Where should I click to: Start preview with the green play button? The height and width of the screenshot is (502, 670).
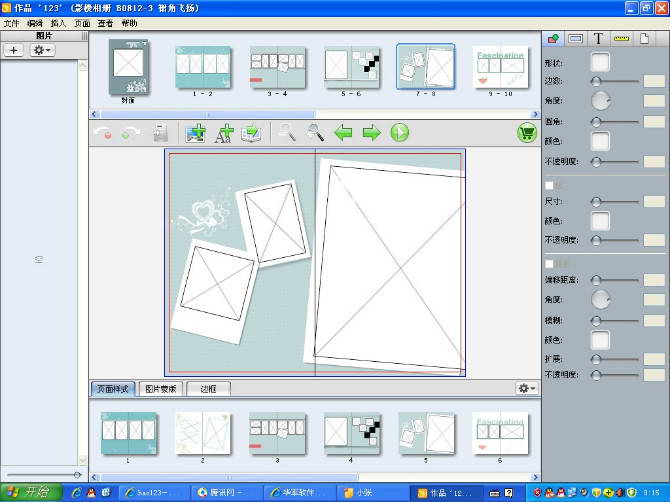[x=400, y=132]
